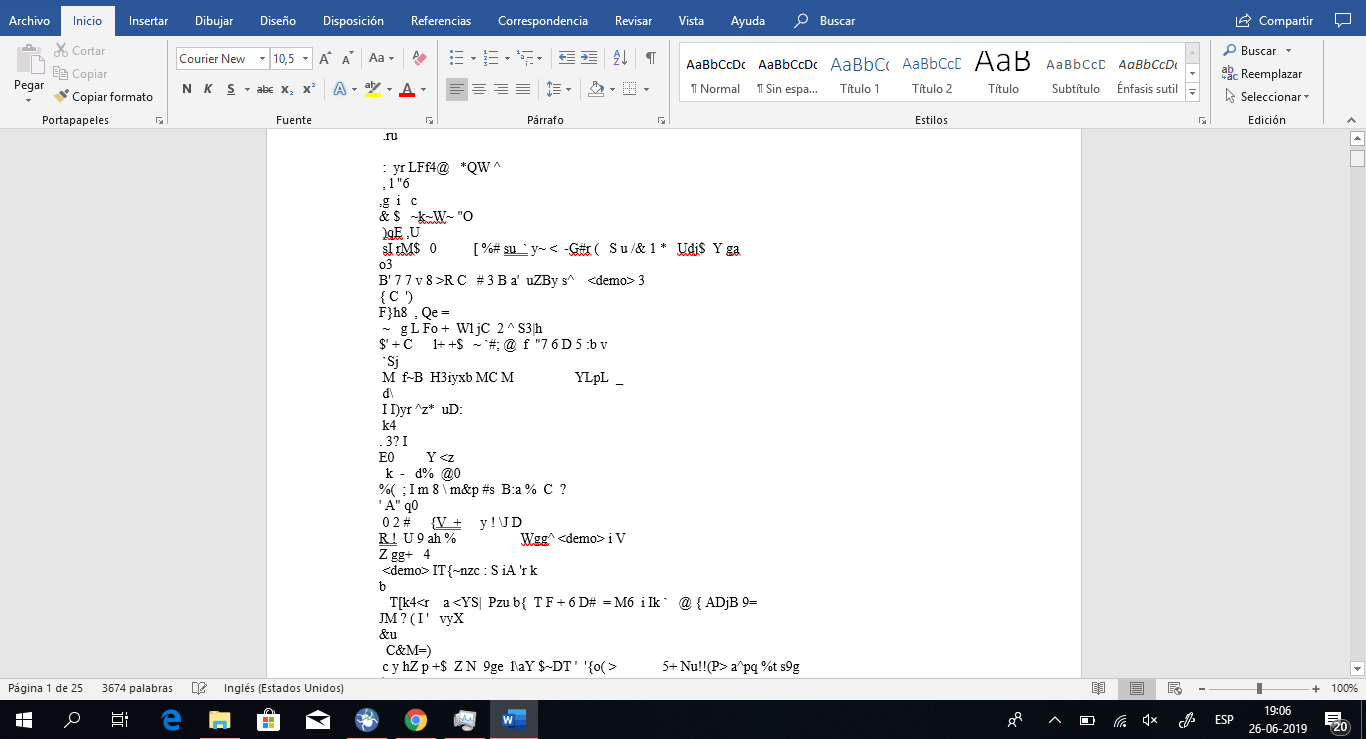Viewport: 1366px width, 739px height.
Task: Open the Revisar tab
Action: point(634,20)
